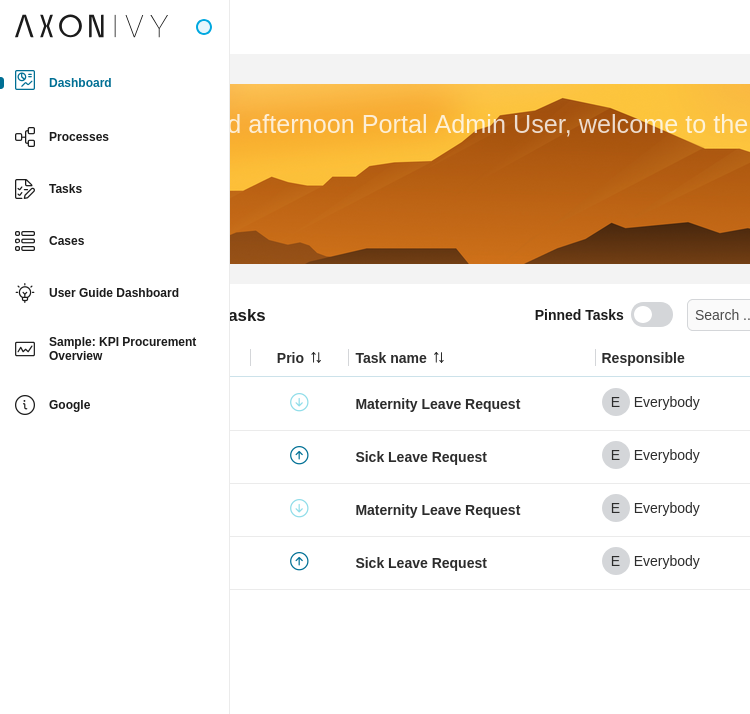Image resolution: width=750 pixels, height=714 pixels.
Task: Click the Google info icon
Action: coord(25,405)
